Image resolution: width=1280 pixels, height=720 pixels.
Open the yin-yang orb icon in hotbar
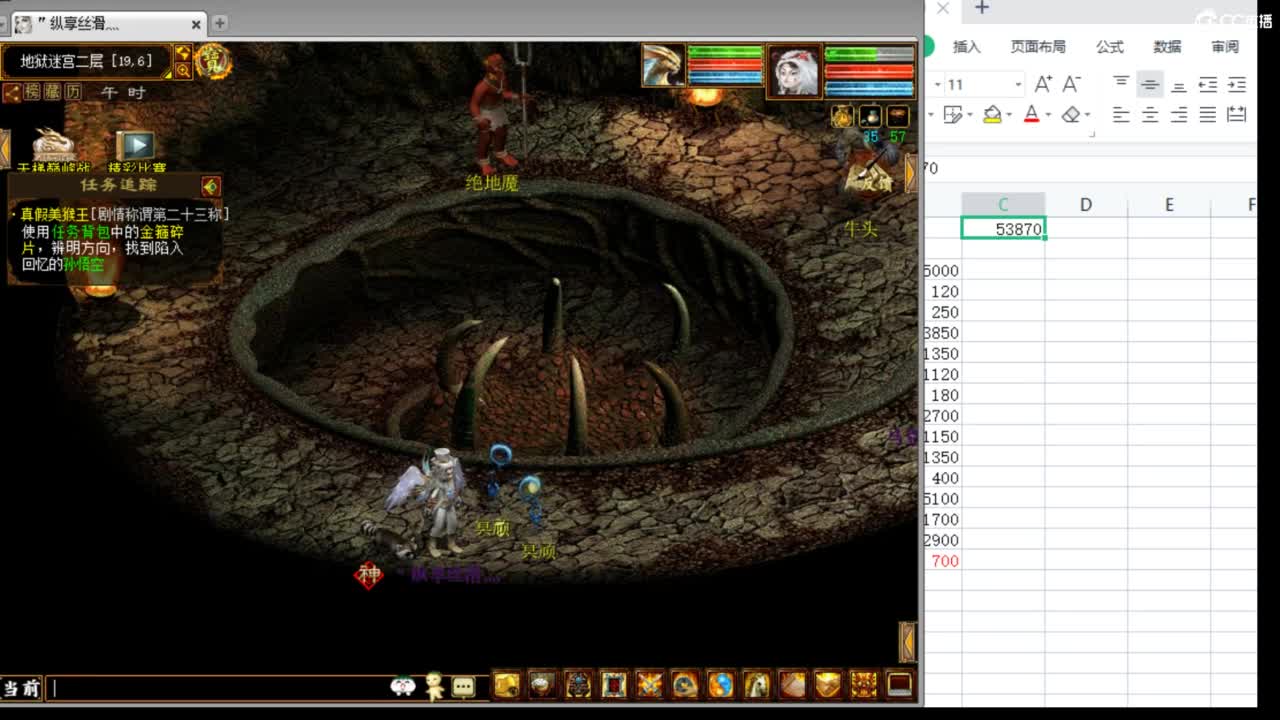pos(720,684)
